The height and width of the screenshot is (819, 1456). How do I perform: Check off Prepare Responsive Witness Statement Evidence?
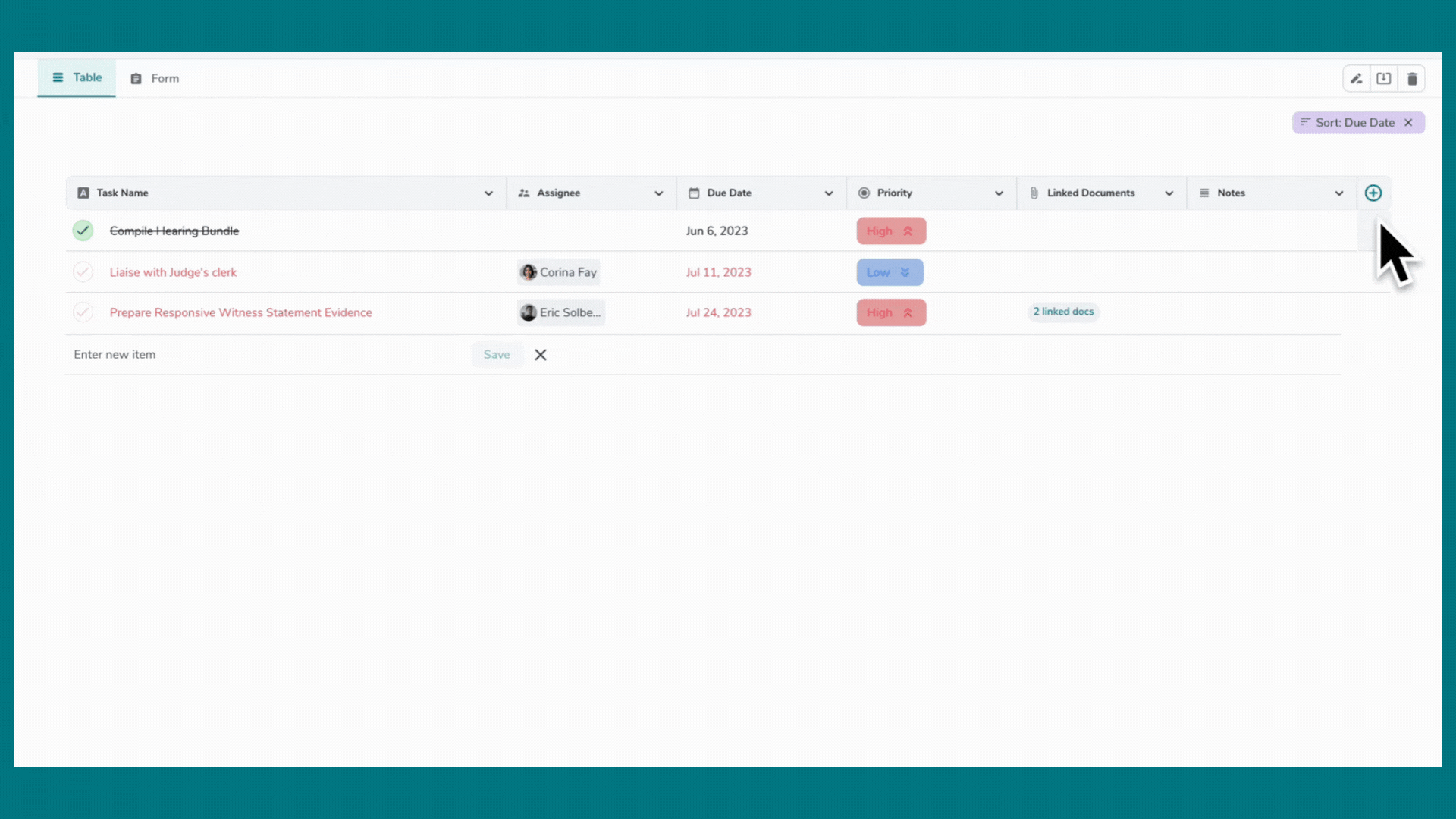click(x=83, y=312)
